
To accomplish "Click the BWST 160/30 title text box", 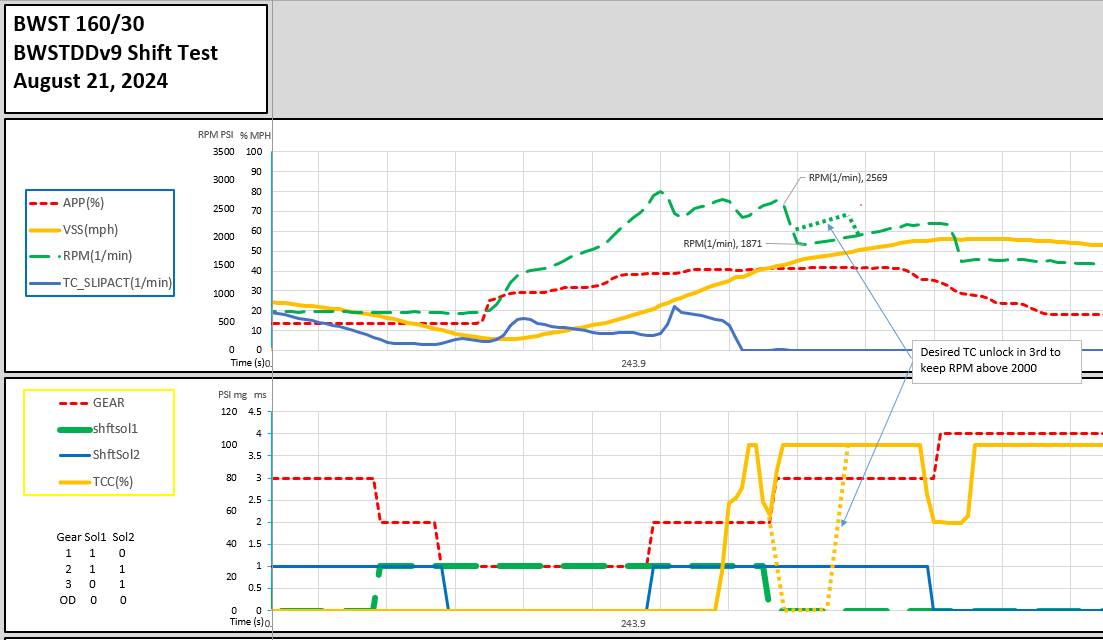I will point(135,58).
